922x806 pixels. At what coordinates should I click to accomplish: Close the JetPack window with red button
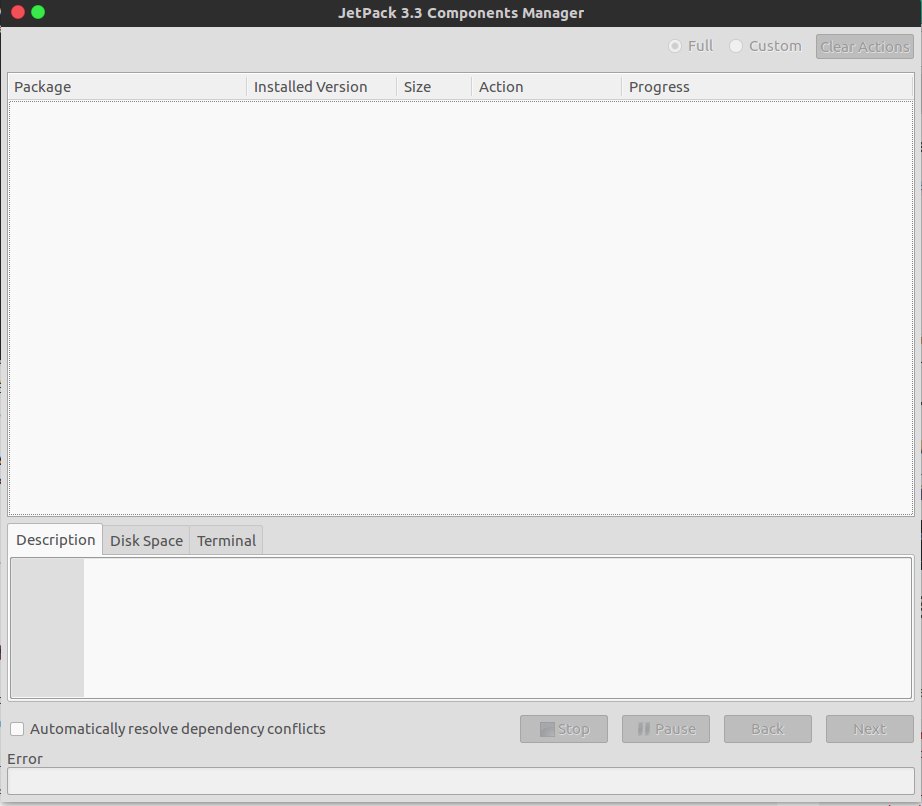pyautogui.click(x=18, y=12)
